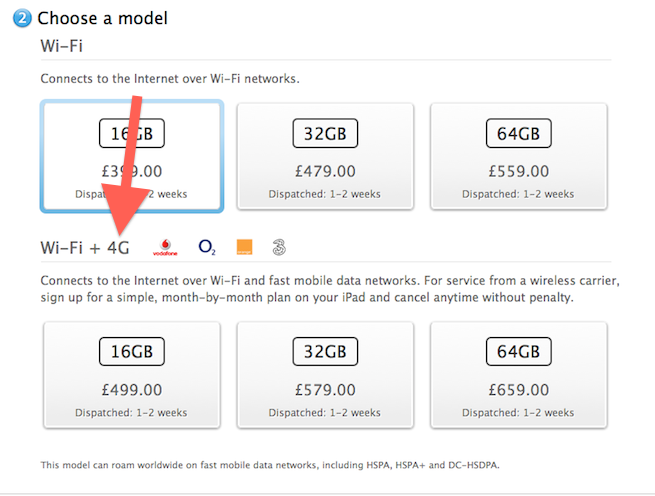
Task: Click the Orange carrier logo
Action: (x=244, y=247)
